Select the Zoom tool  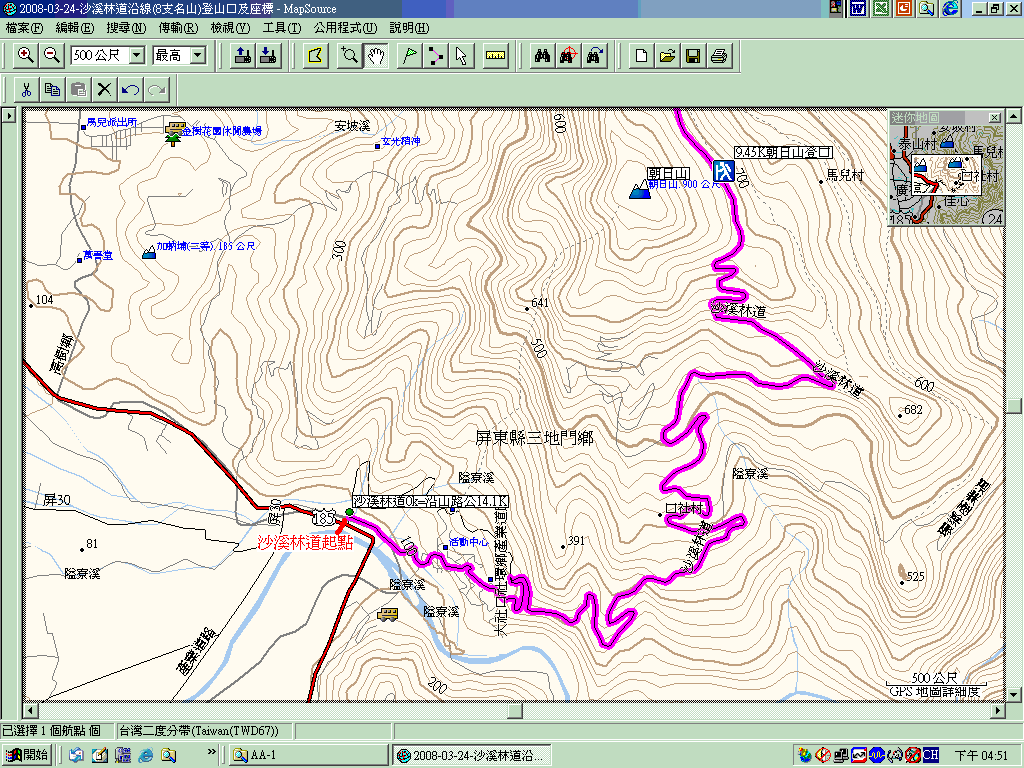349,56
